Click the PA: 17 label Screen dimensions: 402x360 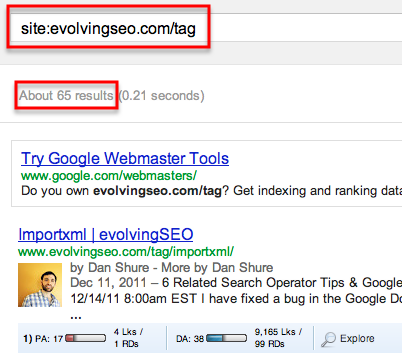[x=49, y=339]
